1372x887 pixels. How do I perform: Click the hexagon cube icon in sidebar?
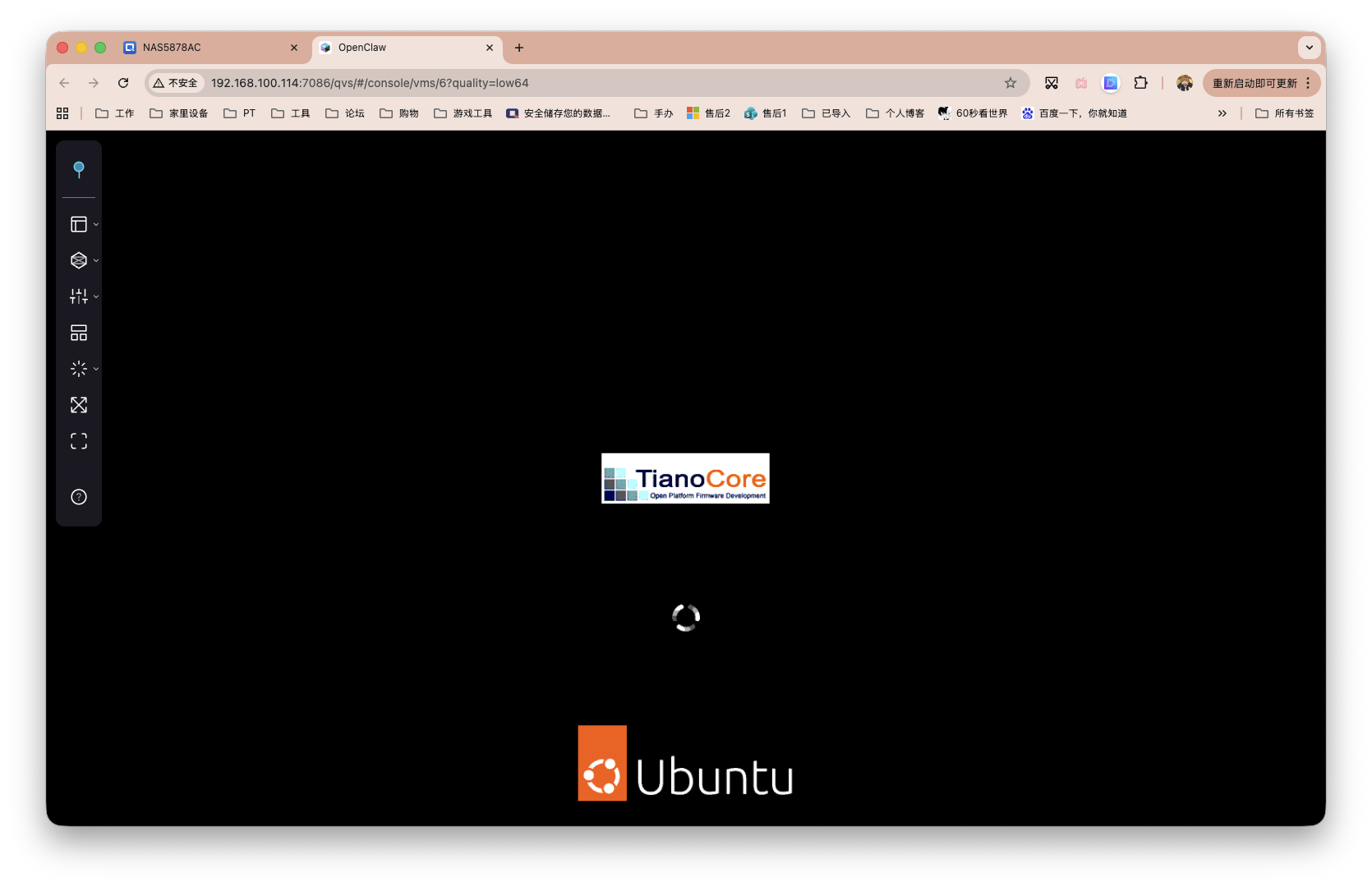(79, 260)
